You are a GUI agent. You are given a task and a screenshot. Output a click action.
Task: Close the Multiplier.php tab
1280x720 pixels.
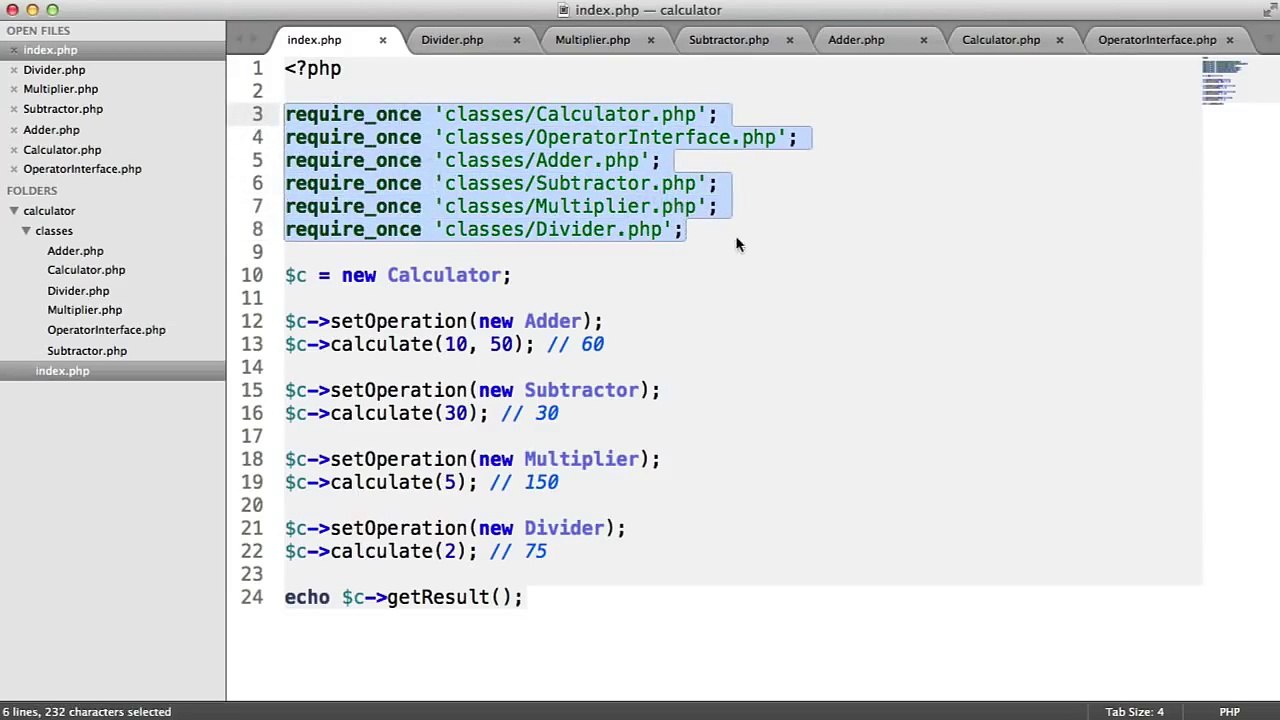point(651,40)
